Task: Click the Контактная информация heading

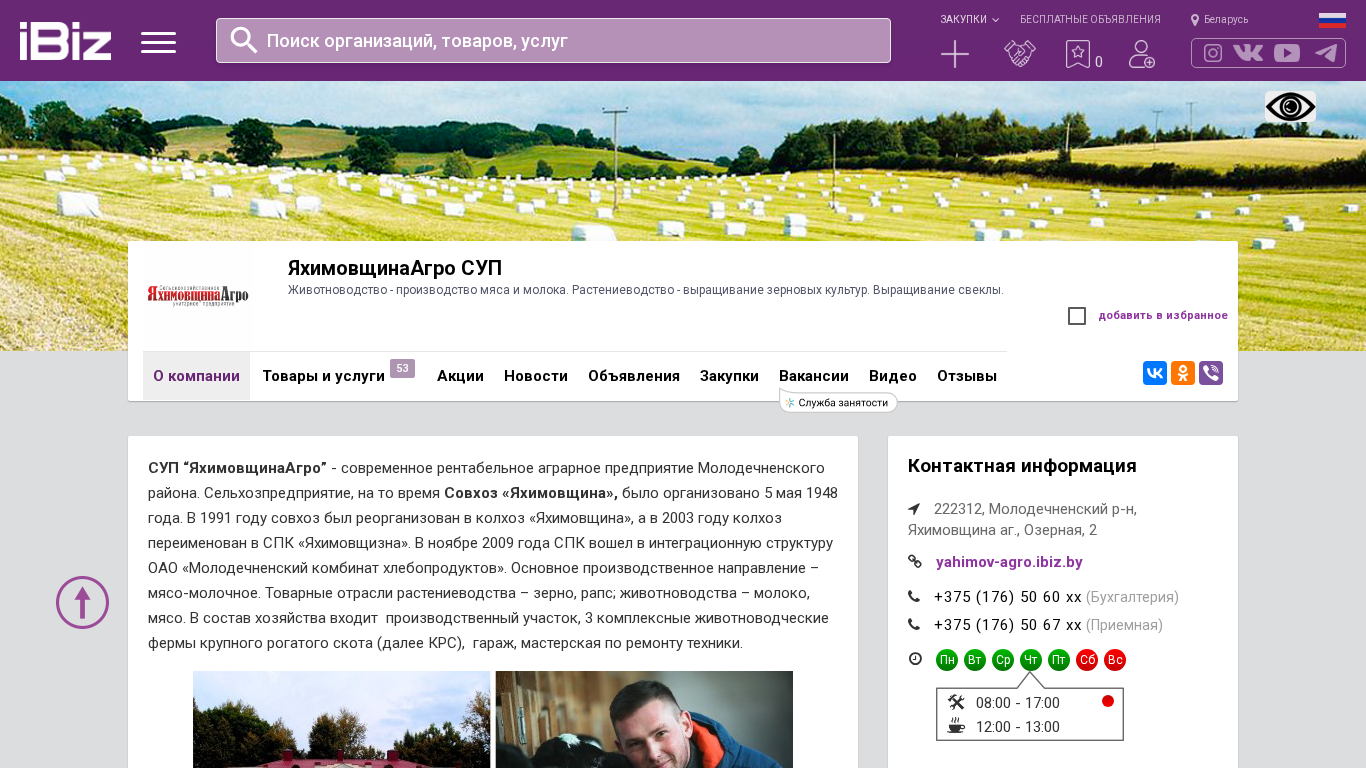Action: [1022, 466]
